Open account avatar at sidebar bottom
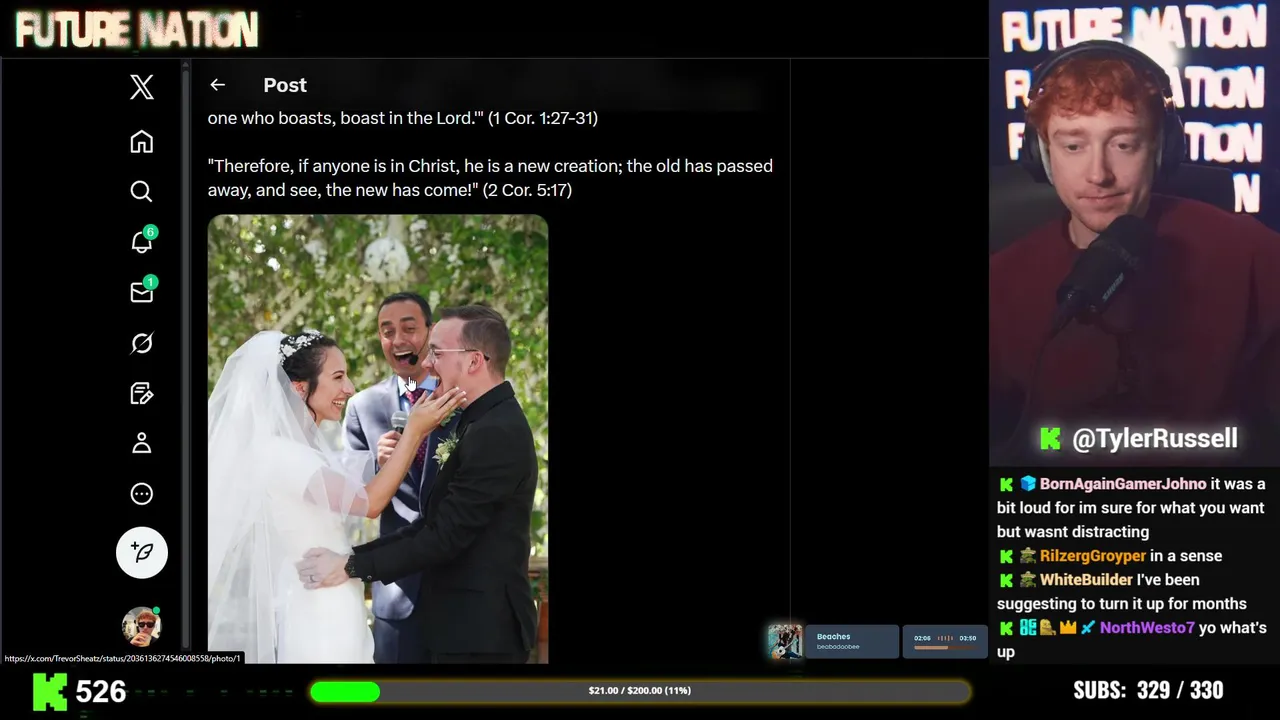1280x720 pixels. (x=142, y=625)
